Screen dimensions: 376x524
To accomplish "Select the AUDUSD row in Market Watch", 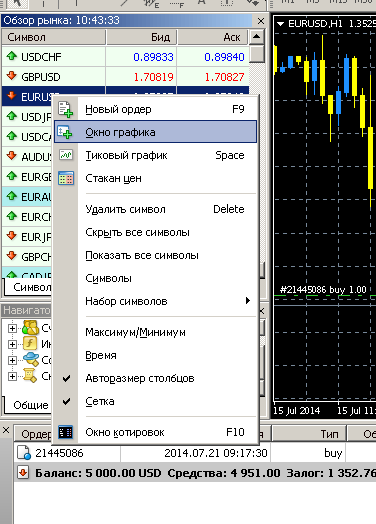I will click(x=27, y=156).
